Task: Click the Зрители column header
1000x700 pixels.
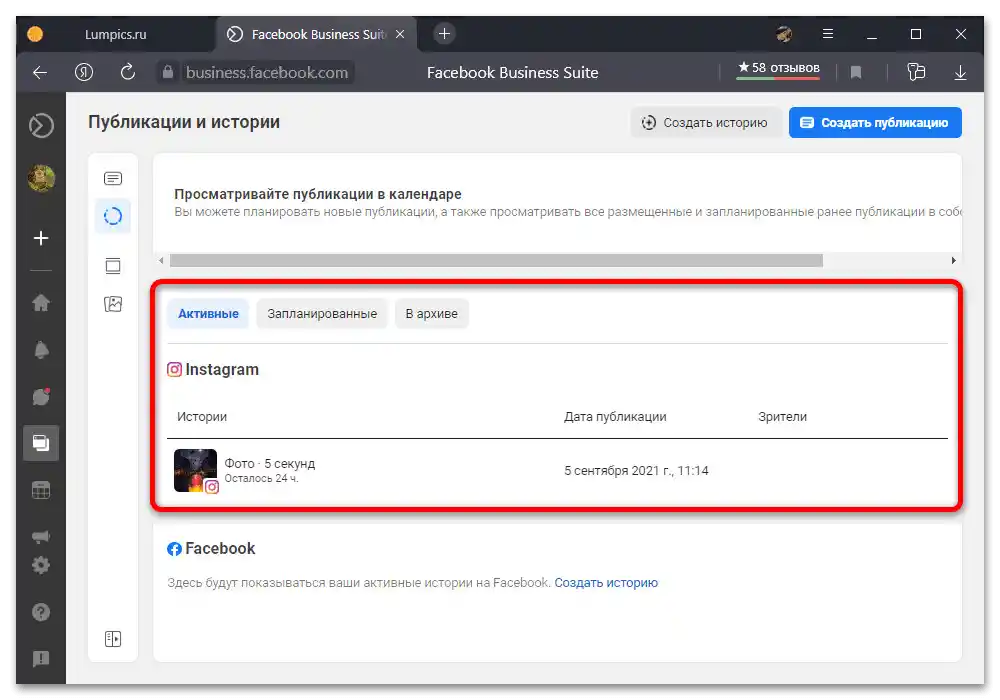Action: tap(783, 416)
